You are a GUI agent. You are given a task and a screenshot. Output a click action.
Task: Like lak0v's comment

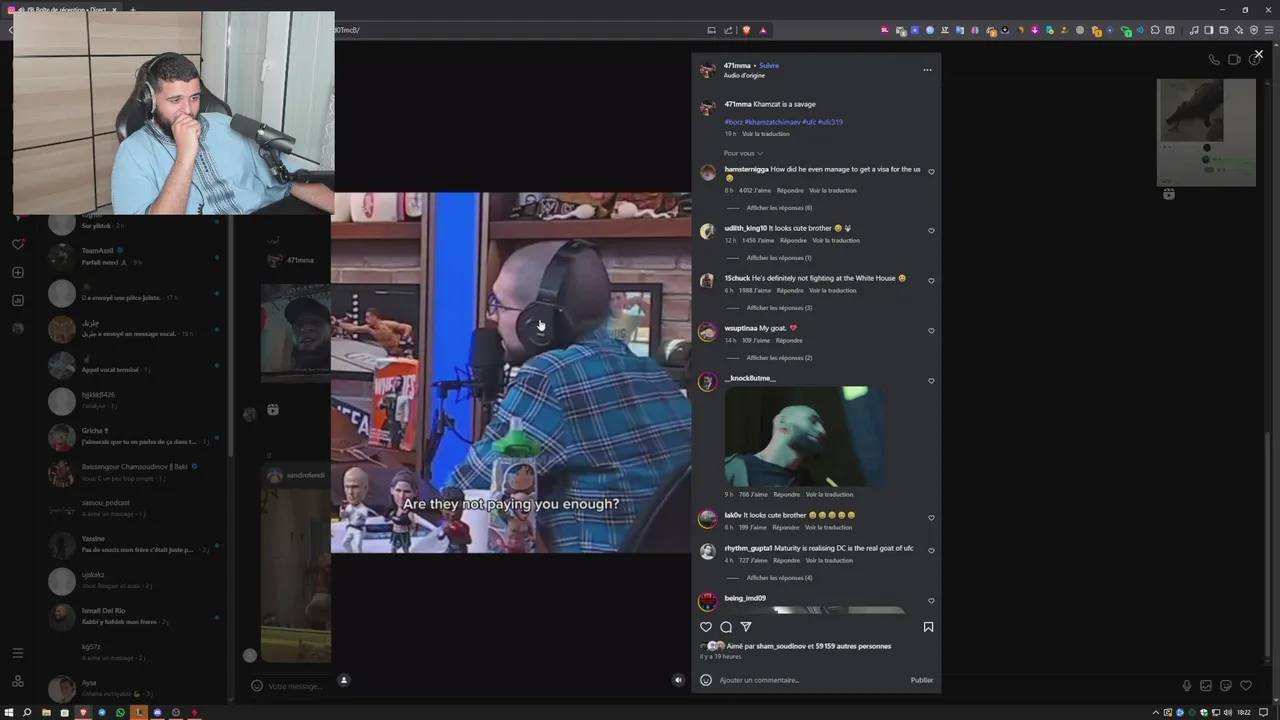(x=931, y=518)
